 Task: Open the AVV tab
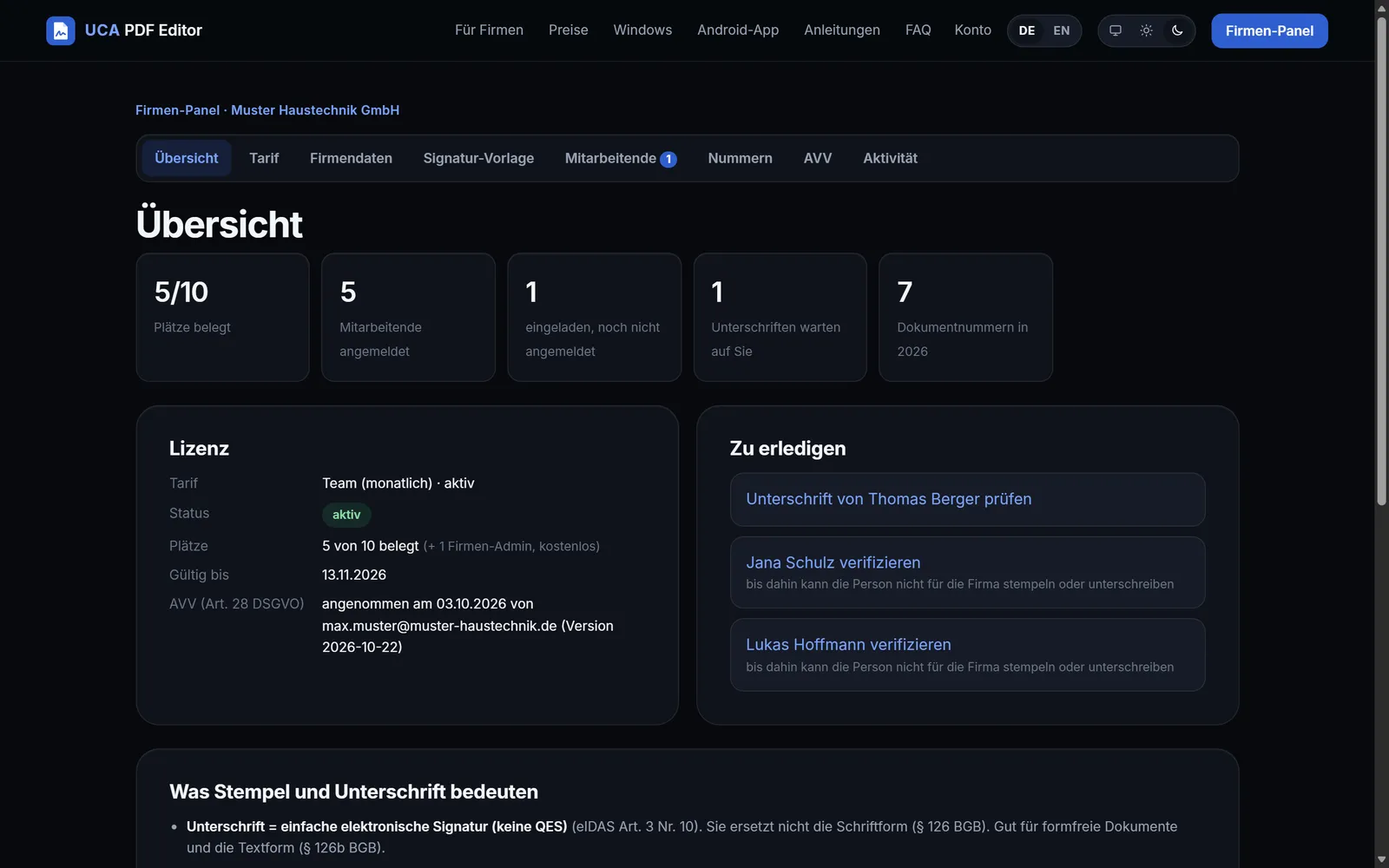point(818,158)
